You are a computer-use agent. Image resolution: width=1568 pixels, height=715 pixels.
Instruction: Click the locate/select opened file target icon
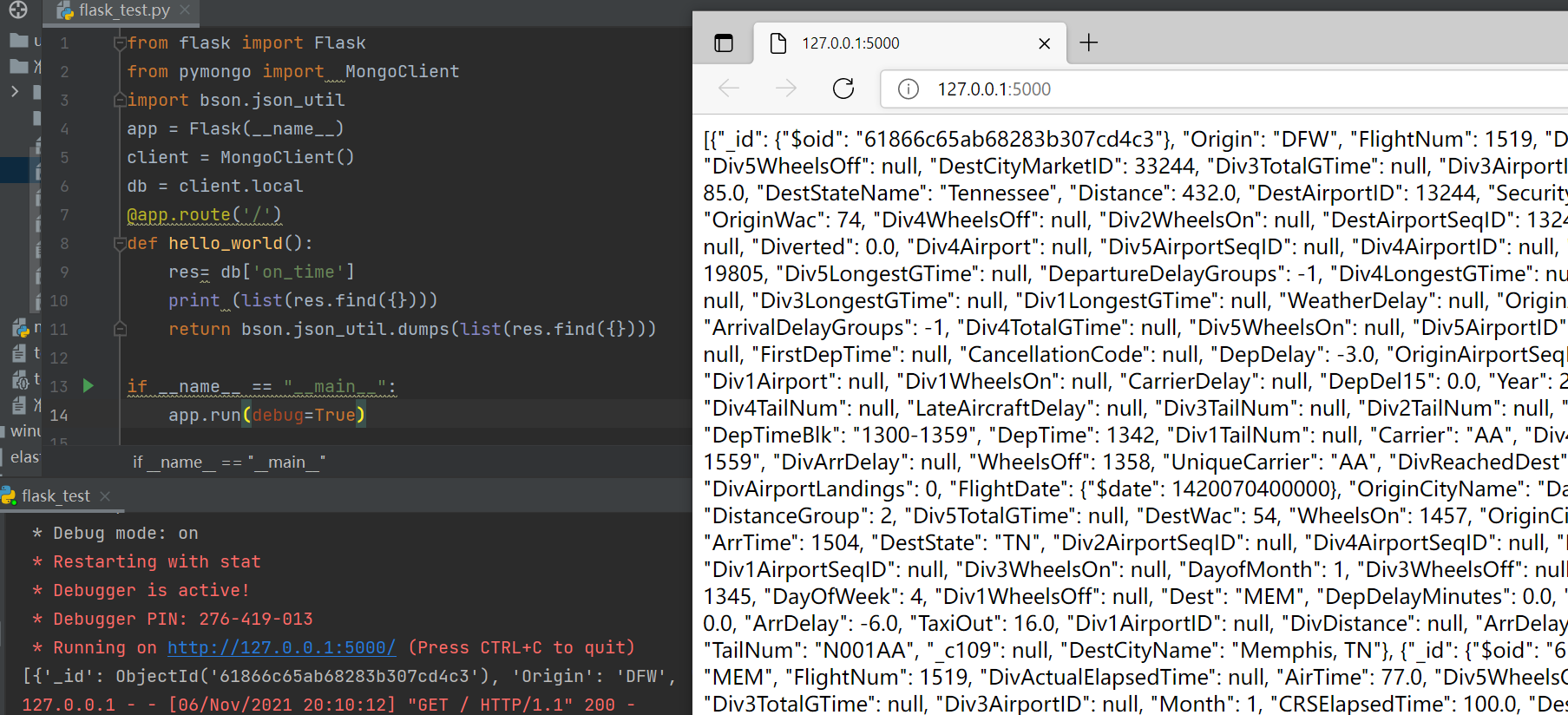(x=18, y=10)
